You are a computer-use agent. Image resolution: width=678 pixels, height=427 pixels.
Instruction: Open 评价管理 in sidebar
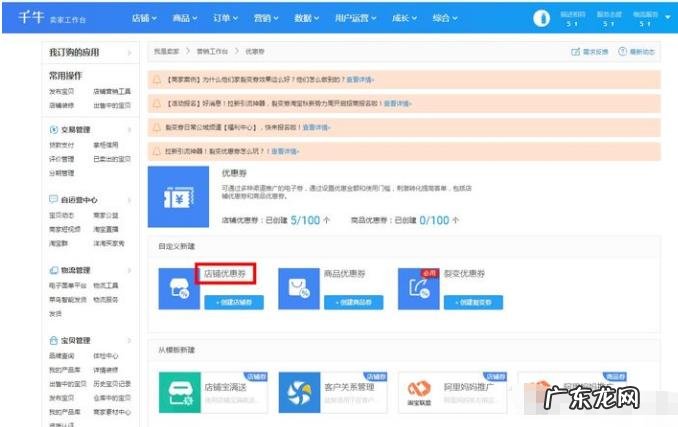tap(61, 159)
